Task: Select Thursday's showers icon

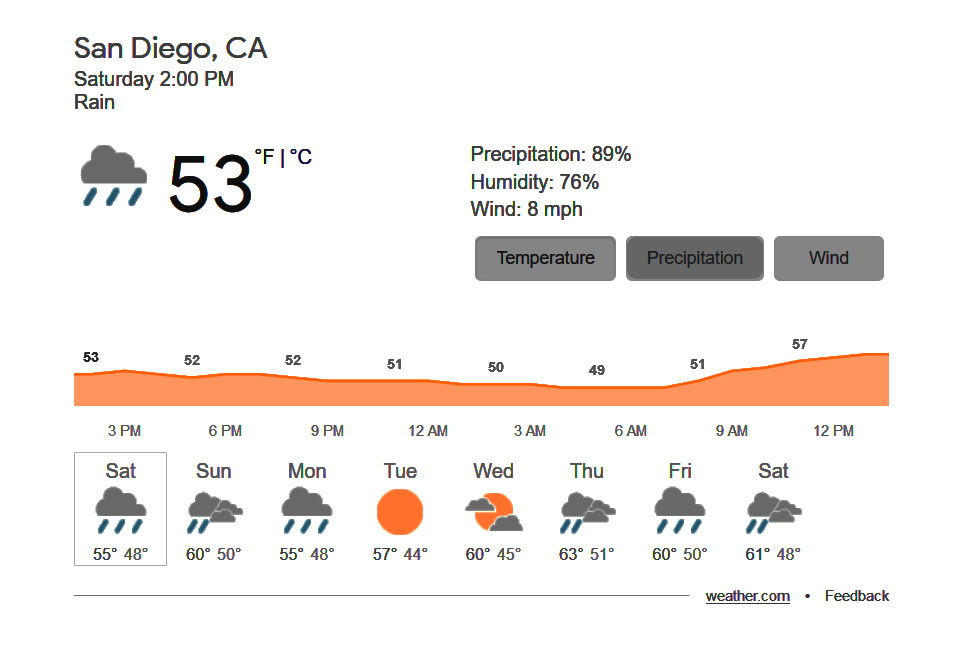Action: pos(587,512)
